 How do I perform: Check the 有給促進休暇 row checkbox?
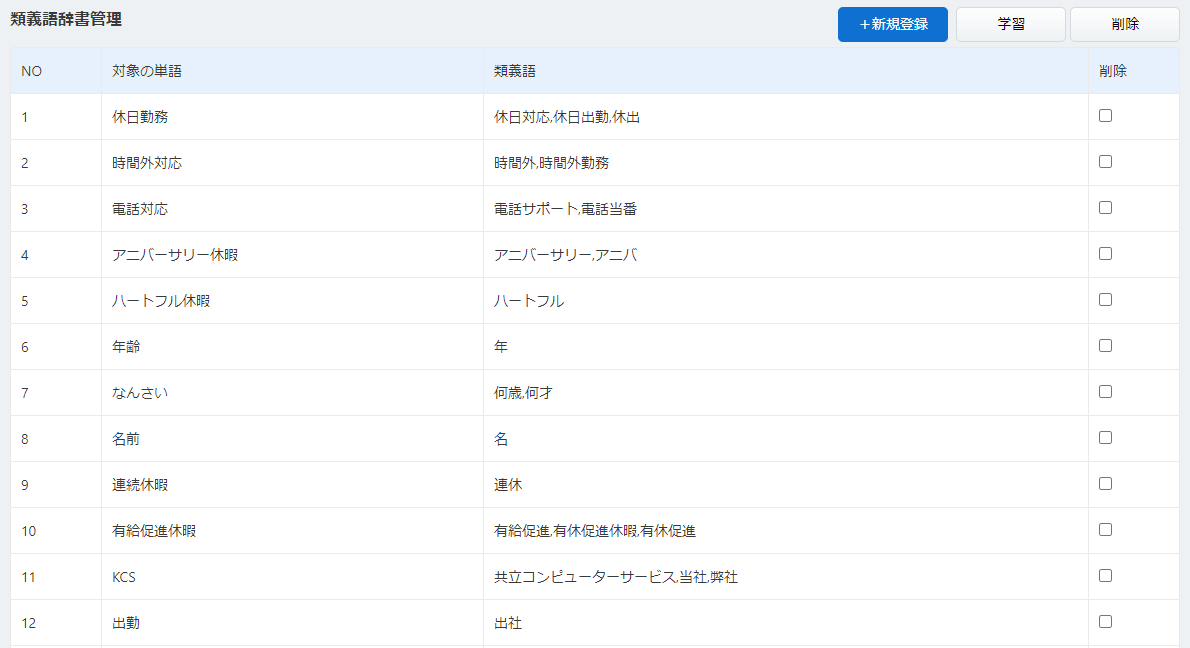[1105, 530]
